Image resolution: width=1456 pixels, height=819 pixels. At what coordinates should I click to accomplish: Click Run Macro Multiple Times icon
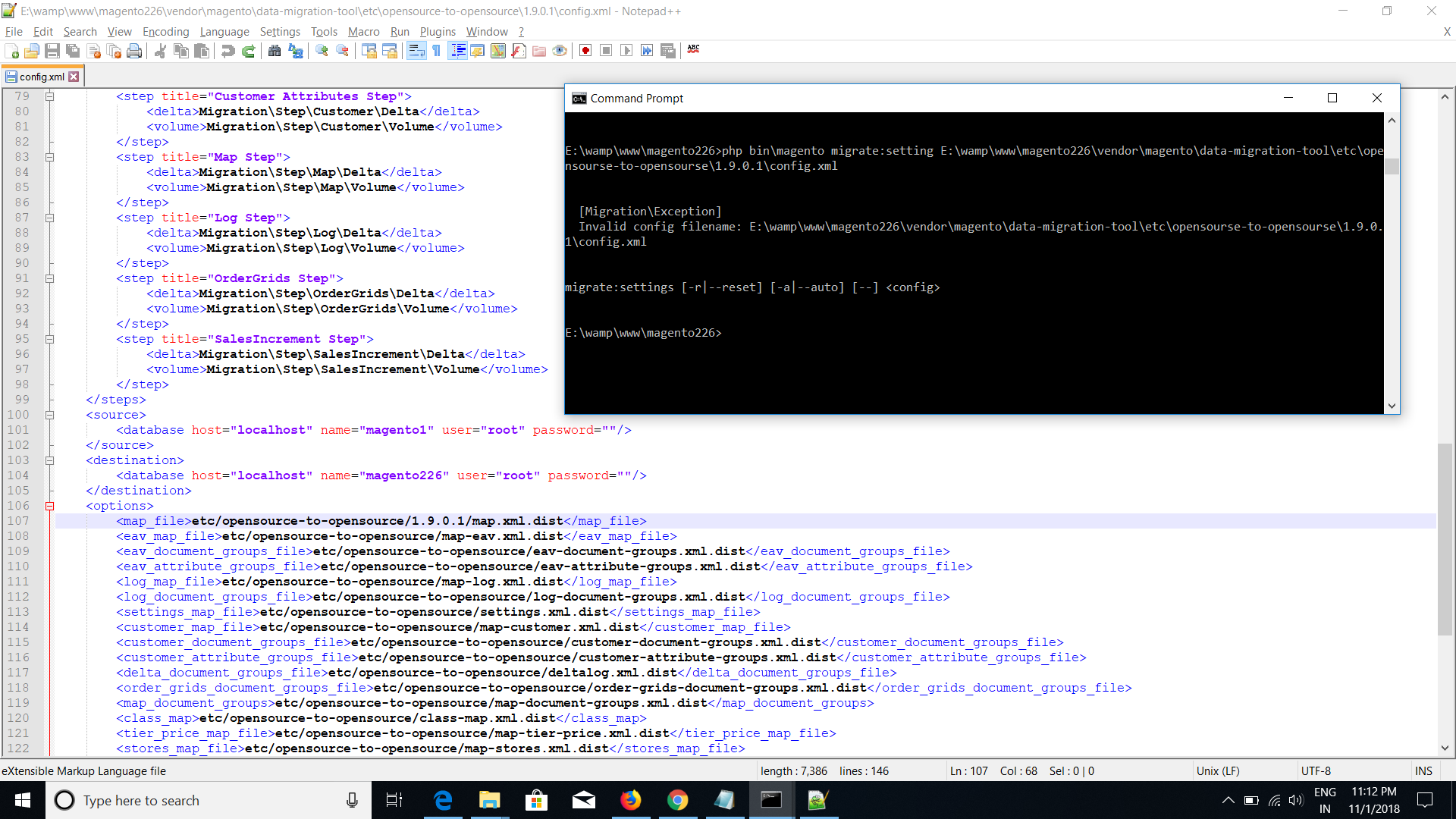[647, 51]
